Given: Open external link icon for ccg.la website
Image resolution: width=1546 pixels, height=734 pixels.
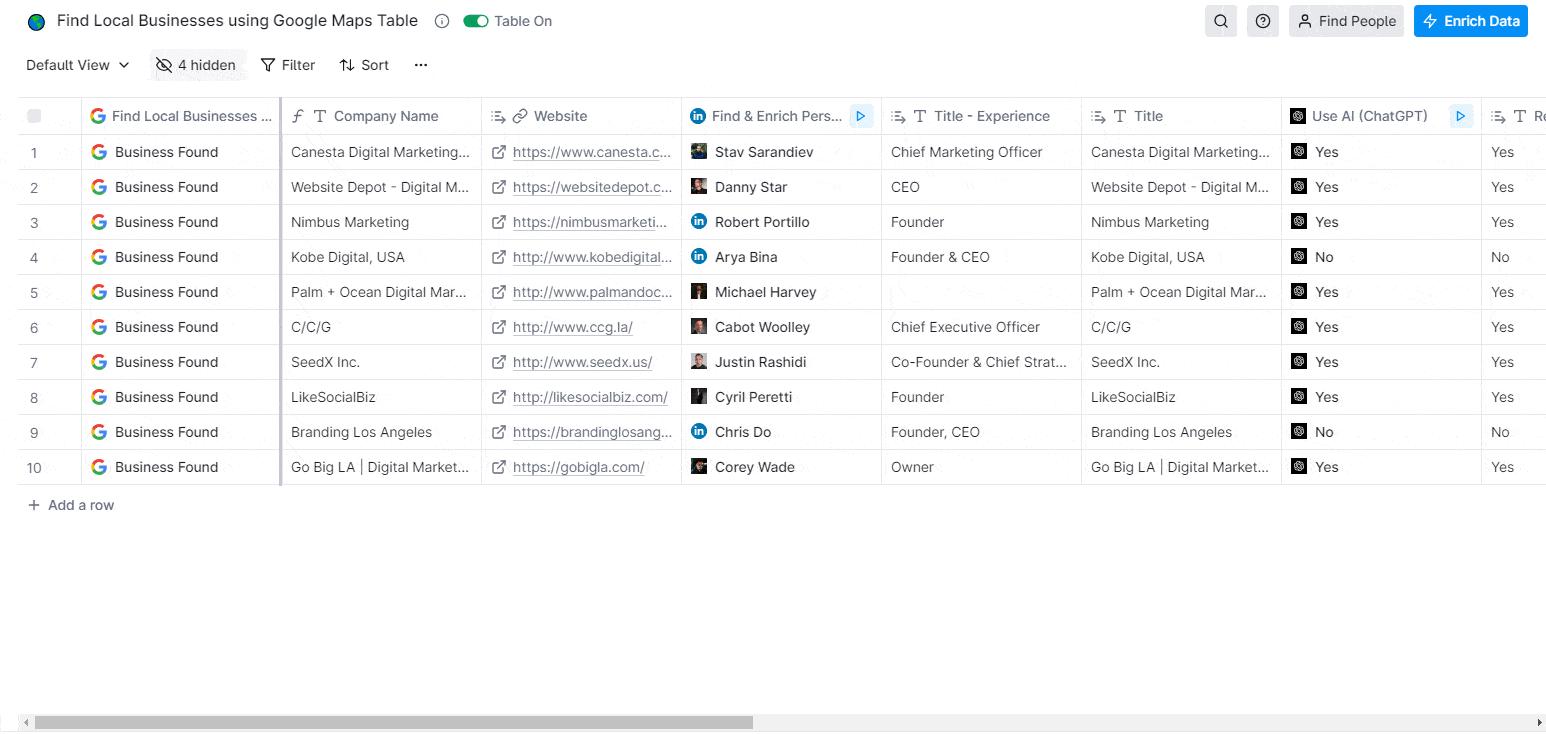Looking at the screenshot, I should [498, 327].
